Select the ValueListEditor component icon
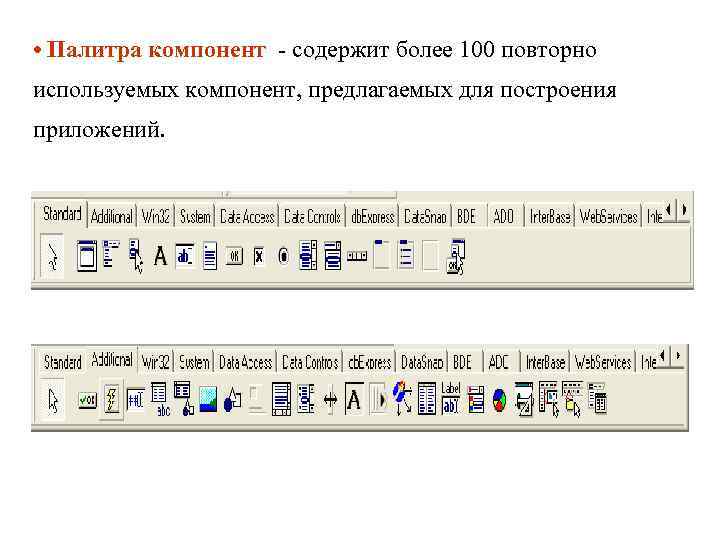Image resolution: width=720 pixels, height=540 pixels. pyautogui.click(x=427, y=399)
